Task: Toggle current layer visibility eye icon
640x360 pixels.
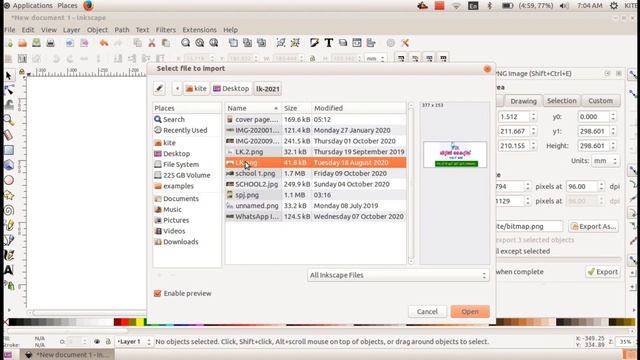Action: click(97, 342)
